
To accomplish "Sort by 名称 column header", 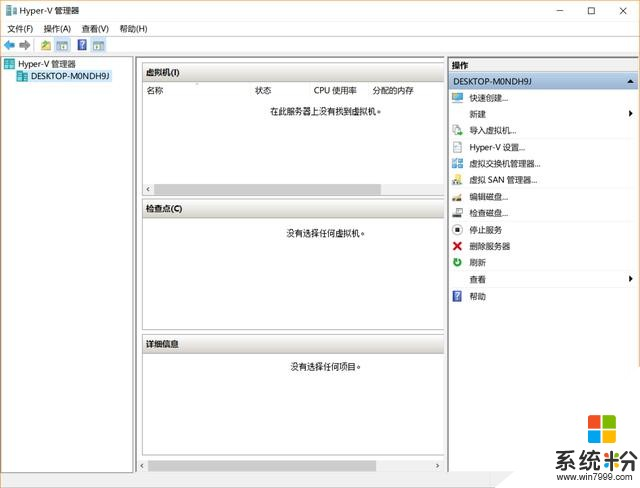I will (155, 91).
